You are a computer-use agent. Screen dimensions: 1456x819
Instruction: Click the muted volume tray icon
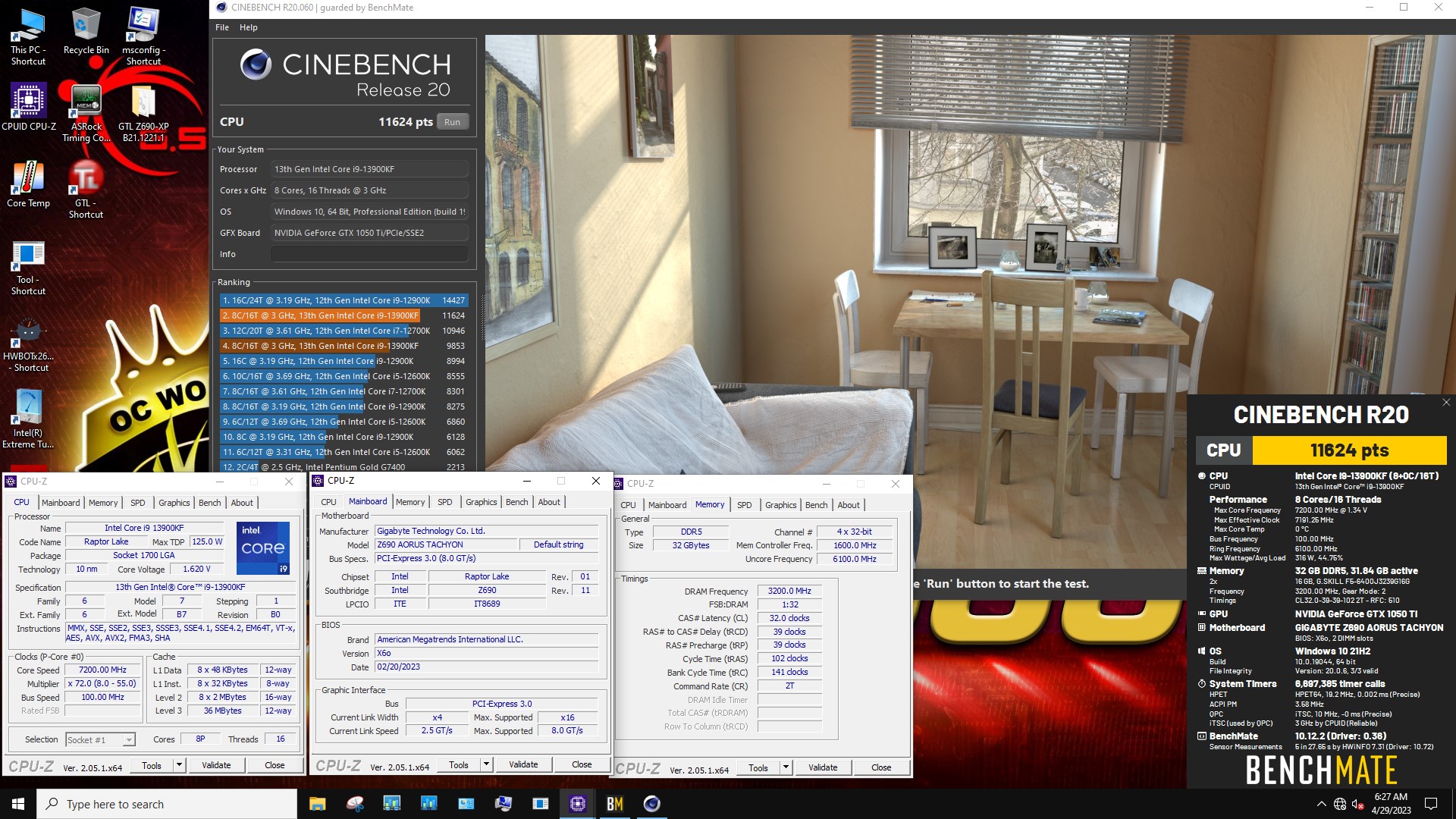click(1358, 804)
